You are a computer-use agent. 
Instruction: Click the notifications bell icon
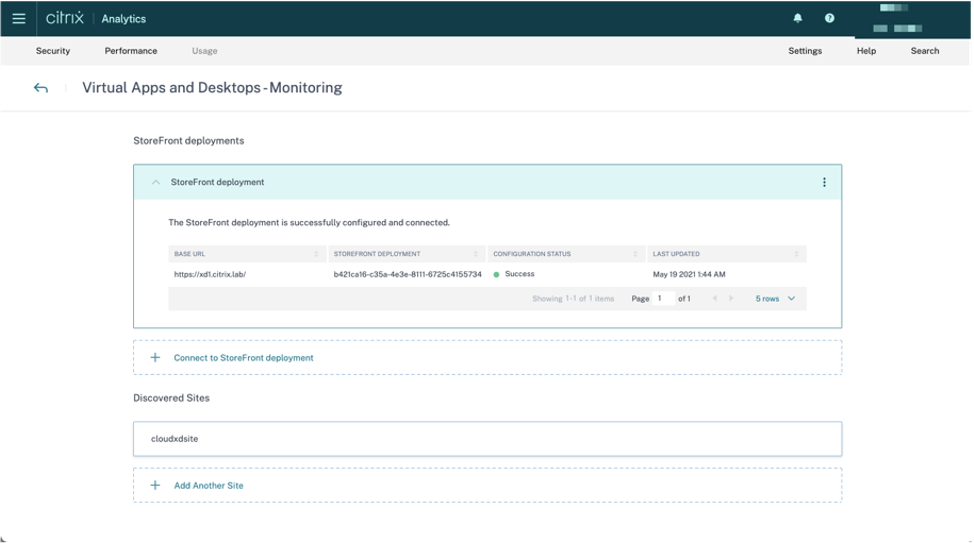click(x=797, y=18)
